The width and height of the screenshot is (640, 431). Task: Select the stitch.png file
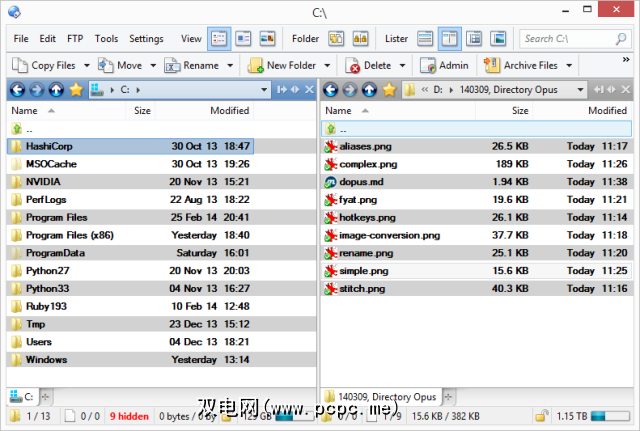477,289
